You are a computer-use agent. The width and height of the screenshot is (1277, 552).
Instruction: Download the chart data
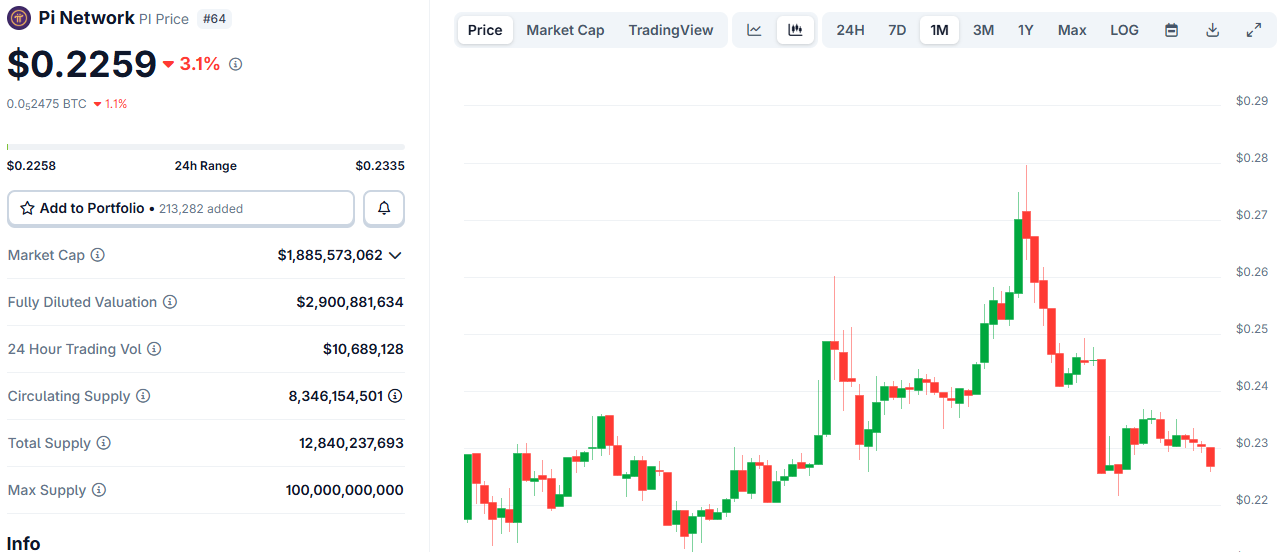1212,30
